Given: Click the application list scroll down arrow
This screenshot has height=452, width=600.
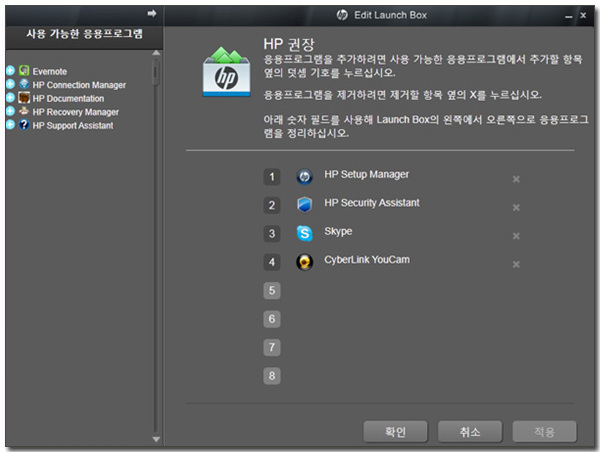Looking at the screenshot, I should coord(156,439).
